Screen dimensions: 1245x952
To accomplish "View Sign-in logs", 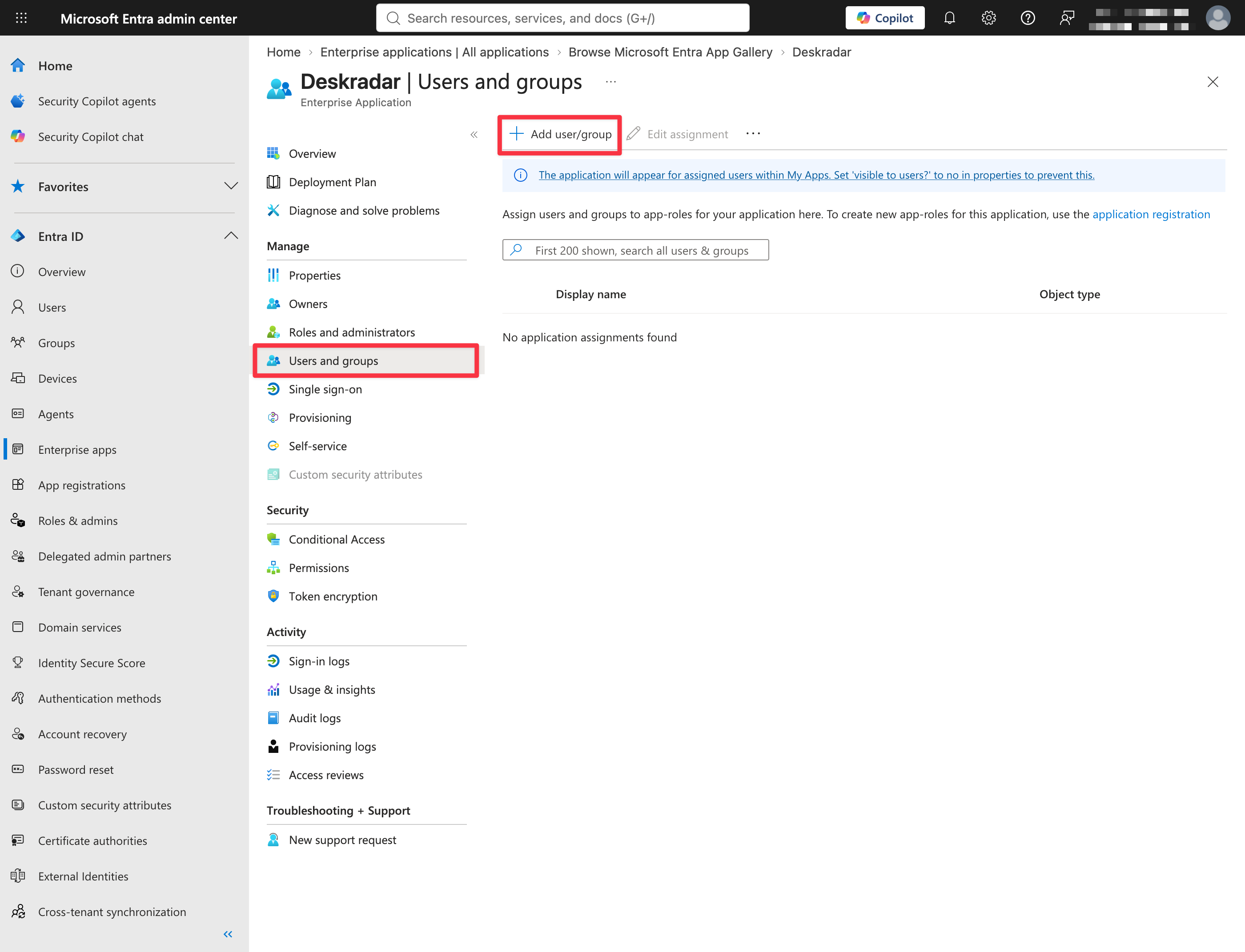I will 319,661.
